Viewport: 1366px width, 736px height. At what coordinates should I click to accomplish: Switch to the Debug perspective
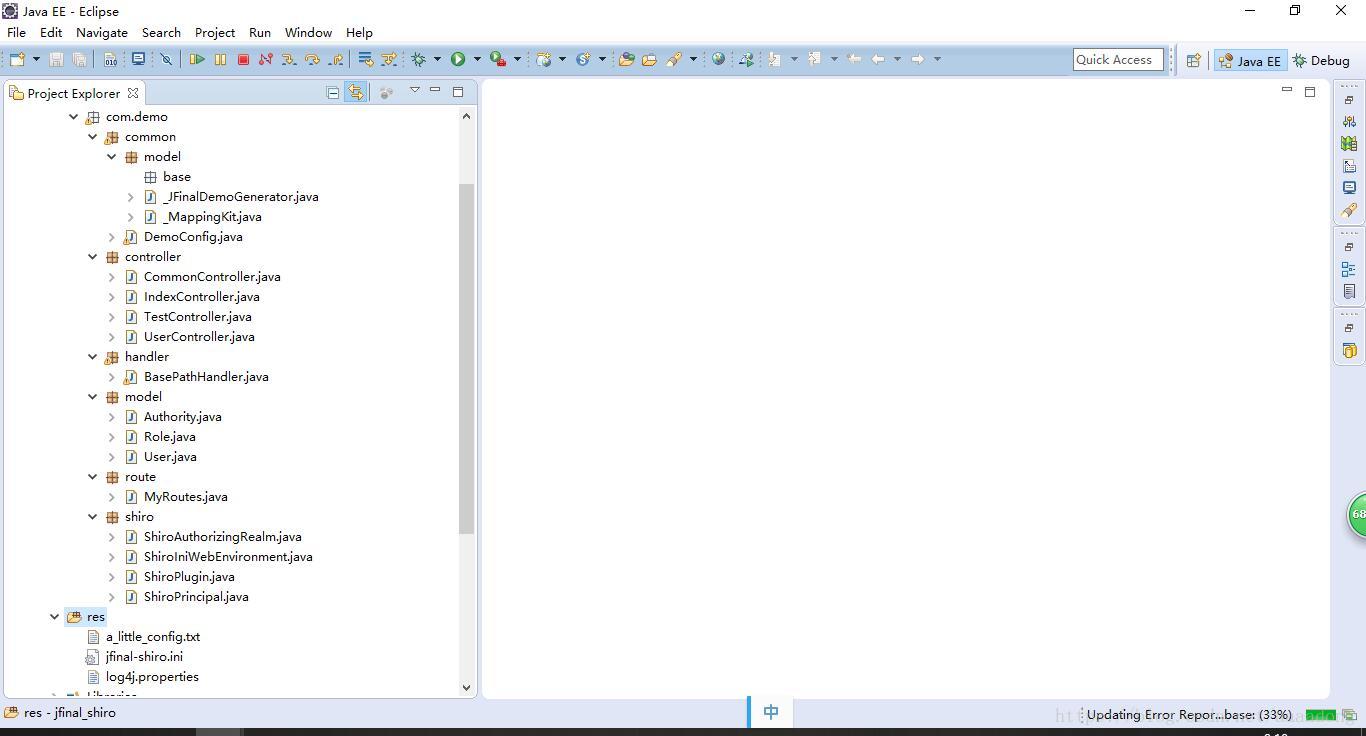(1320, 60)
